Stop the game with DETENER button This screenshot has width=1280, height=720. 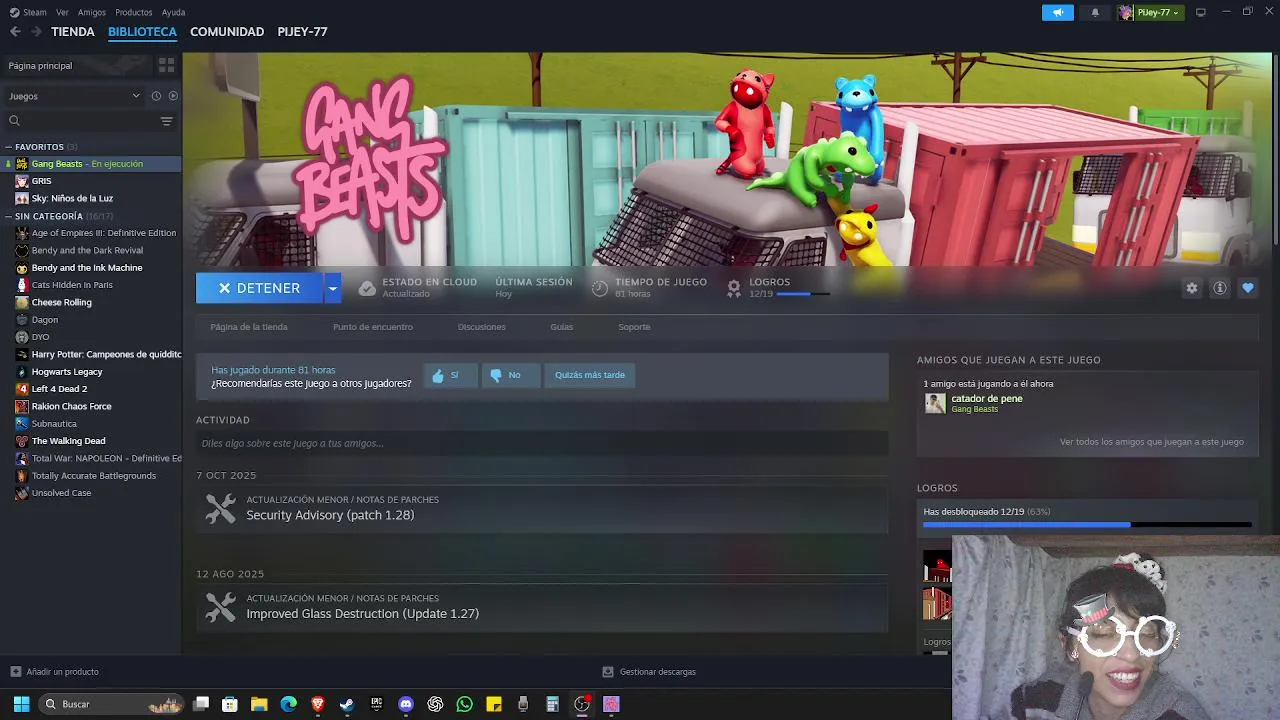pyautogui.click(x=259, y=288)
